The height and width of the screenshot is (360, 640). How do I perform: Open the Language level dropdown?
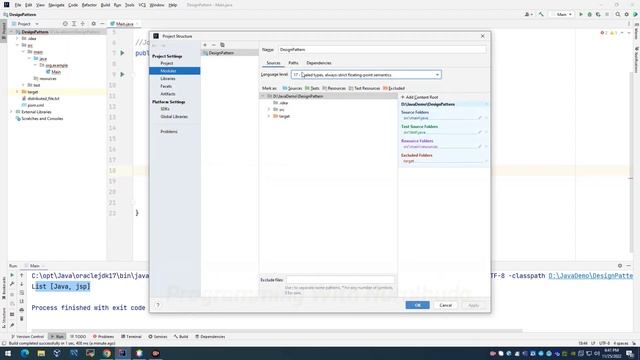point(366,75)
